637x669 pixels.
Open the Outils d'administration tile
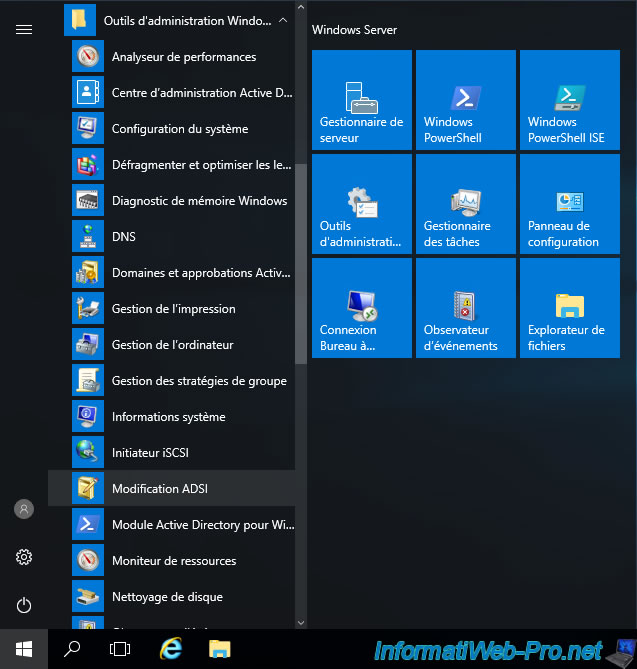[362, 204]
